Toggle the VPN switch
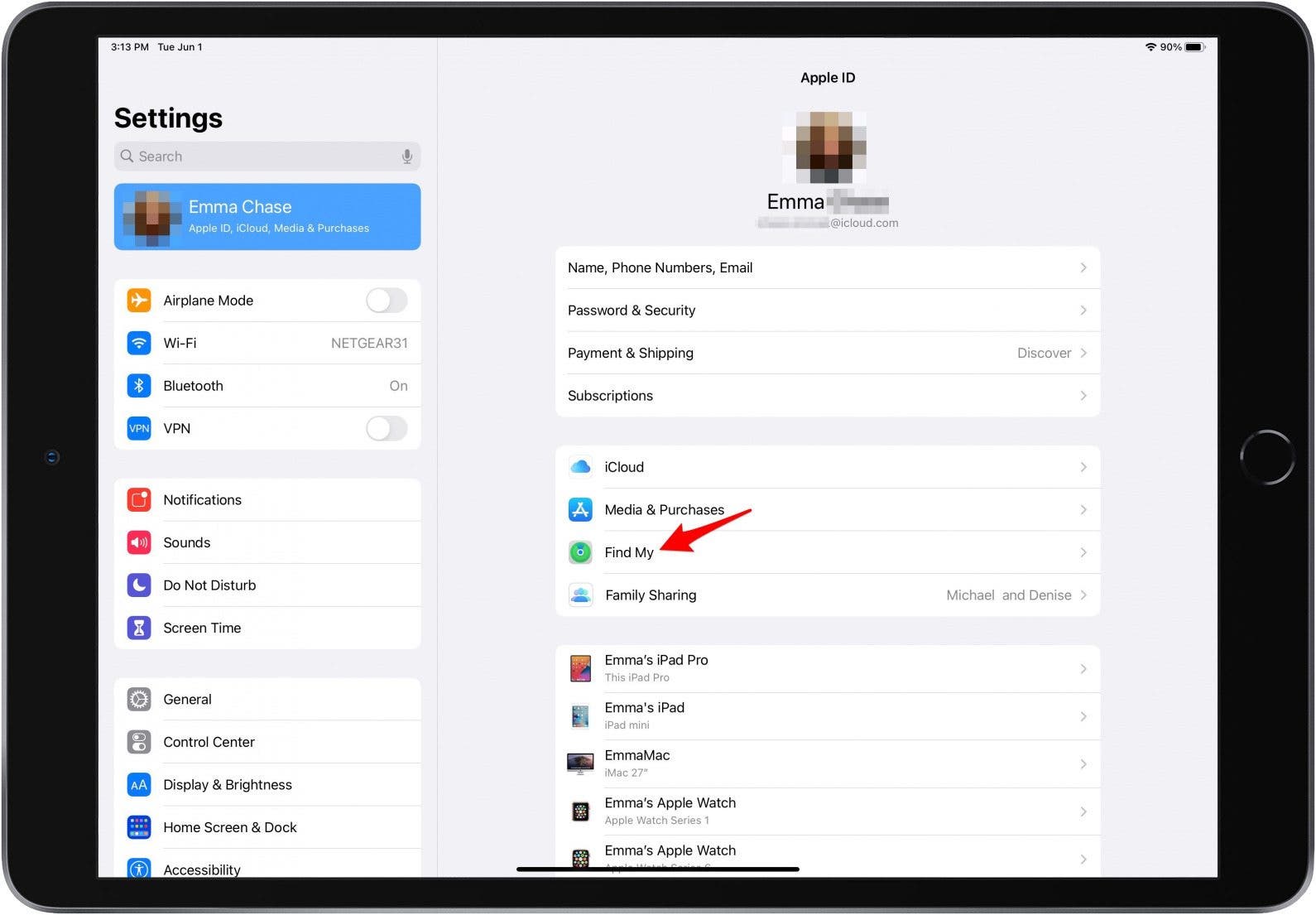Image resolution: width=1316 pixels, height=915 pixels. click(x=387, y=428)
